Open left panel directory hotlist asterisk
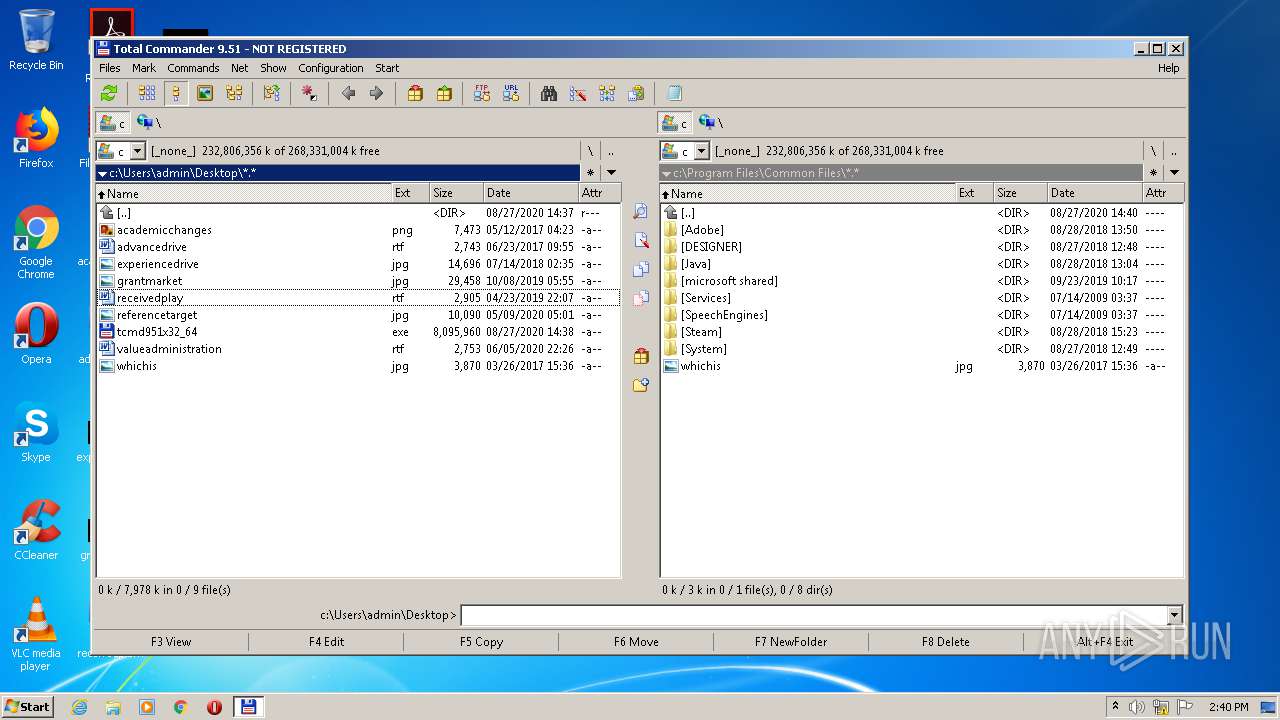 (591, 172)
